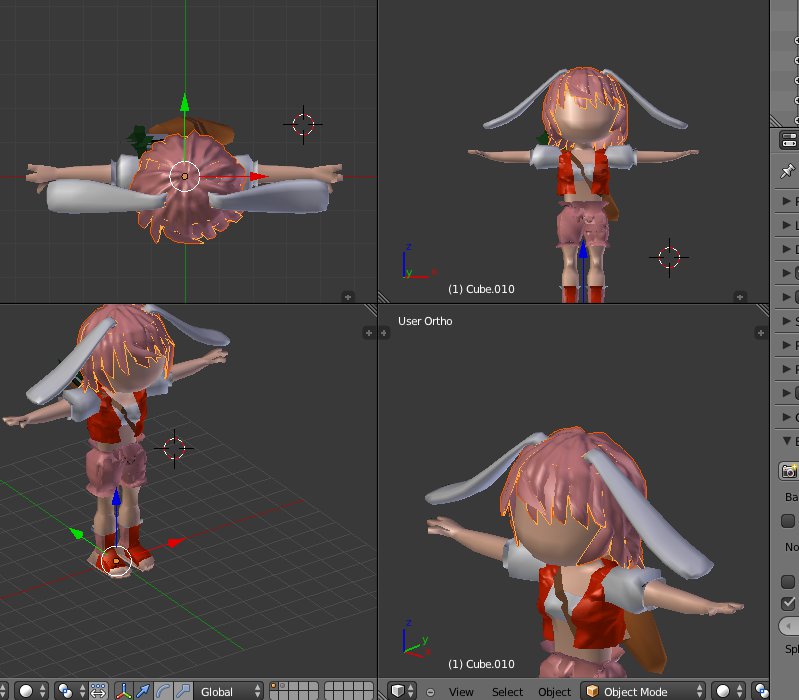Click the User Ortho view label
This screenshot has width=799, height=700.
tap(425, 321)
